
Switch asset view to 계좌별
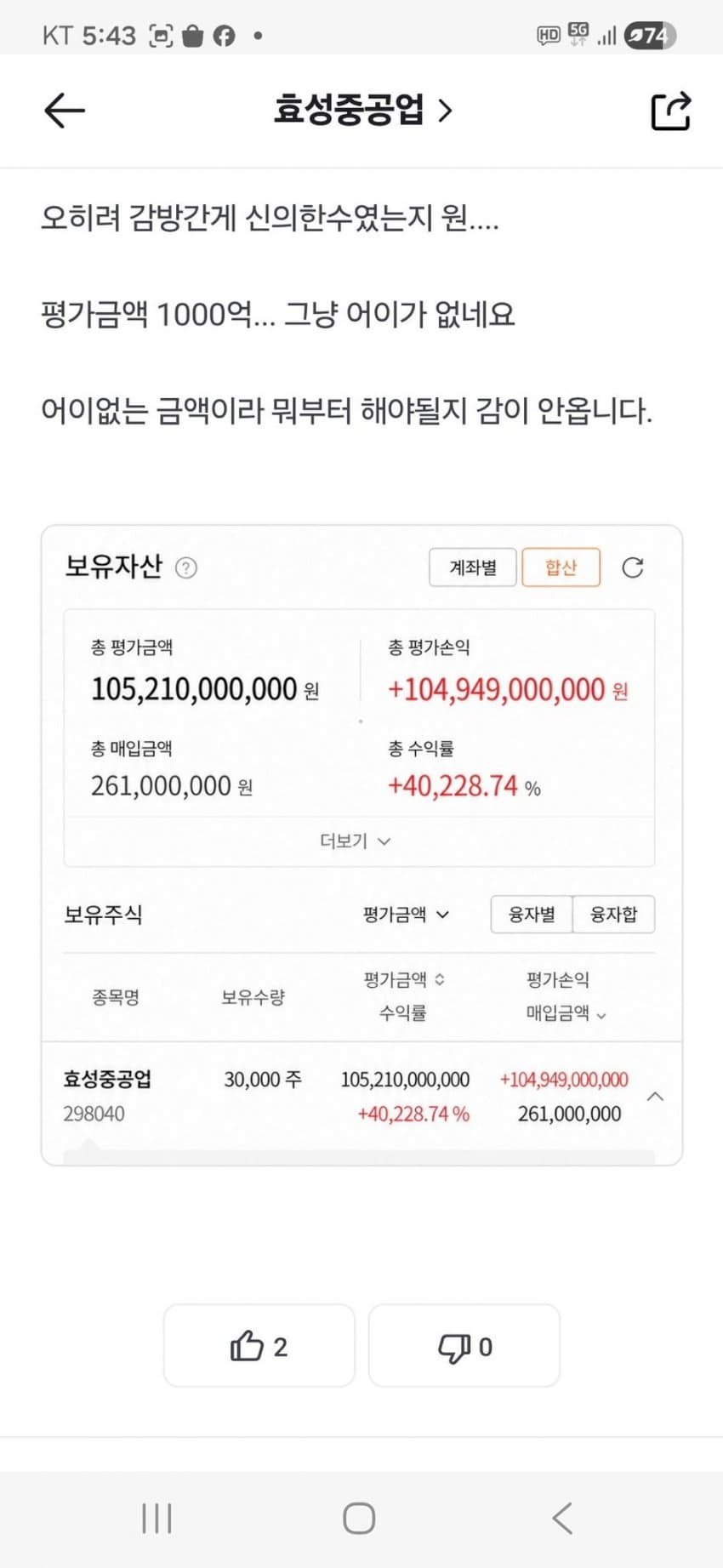point(473,567)
